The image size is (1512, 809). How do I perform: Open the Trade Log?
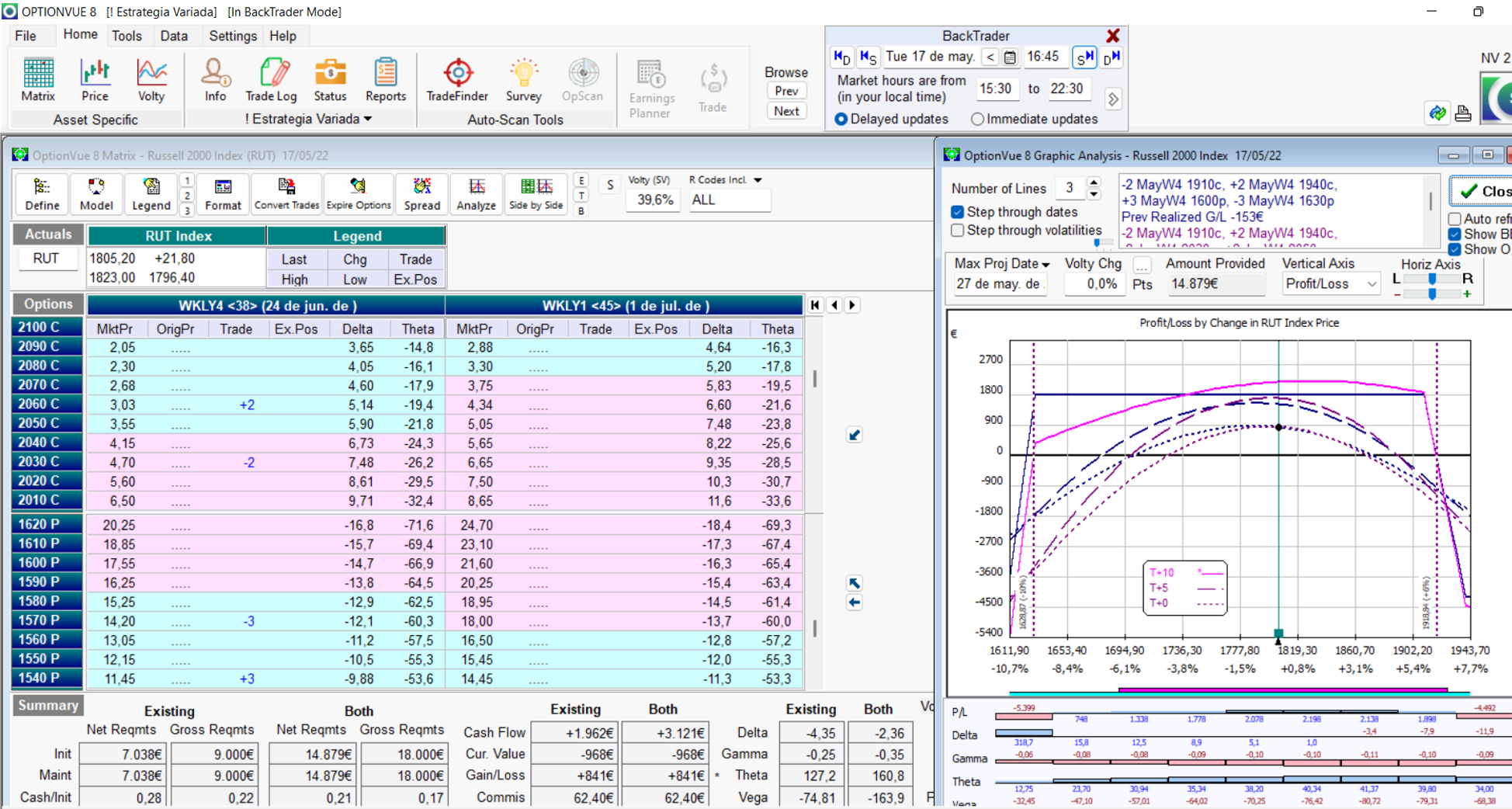click(271, 81)
